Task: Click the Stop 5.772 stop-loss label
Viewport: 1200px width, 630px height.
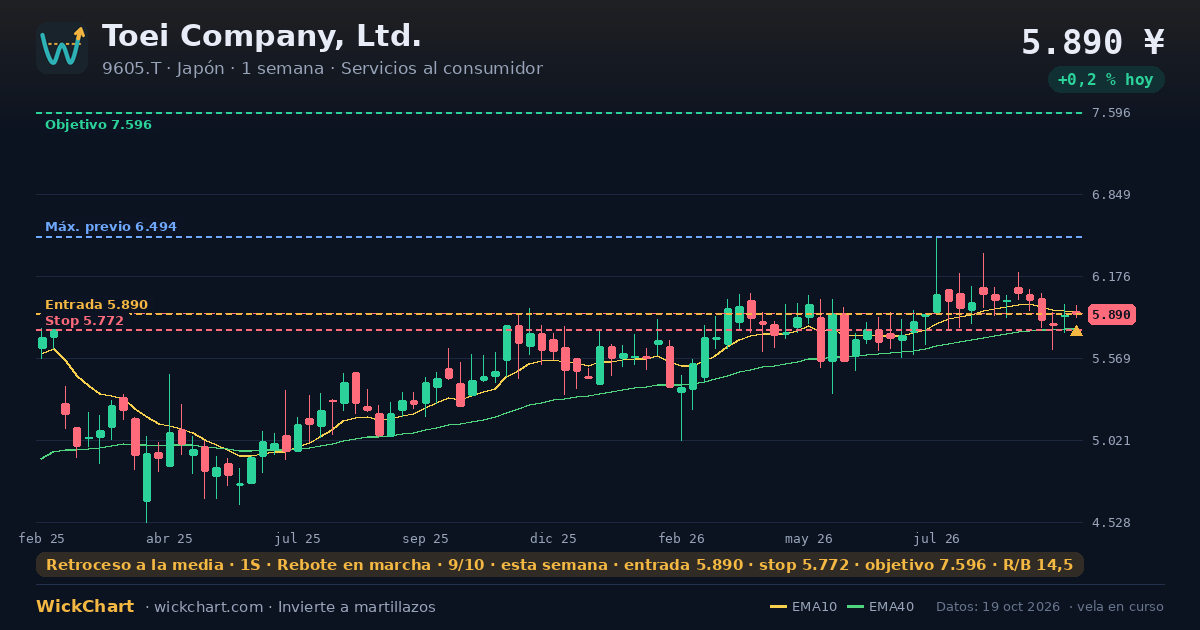Action: tap(84, 321)
